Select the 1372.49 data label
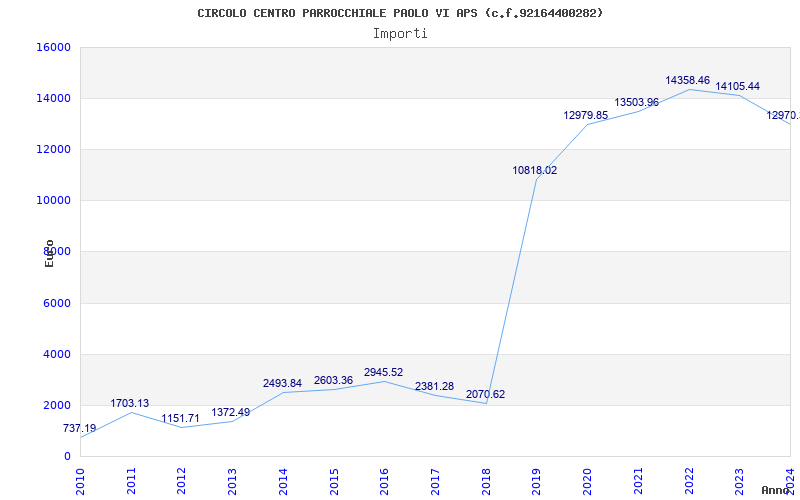The height and width of the screenshot is (500, 800). [231, 412]
